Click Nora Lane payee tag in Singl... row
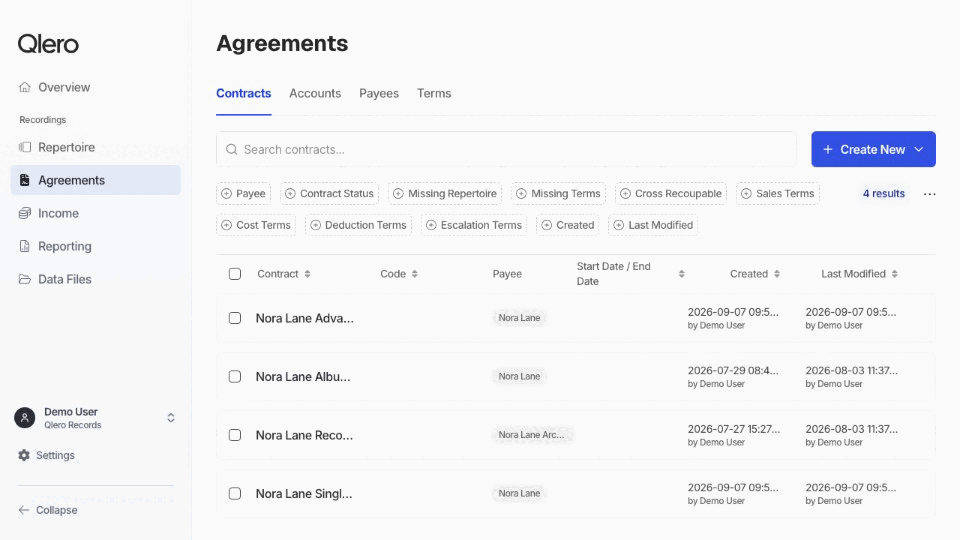960x540 pixels. click(519, 493)
